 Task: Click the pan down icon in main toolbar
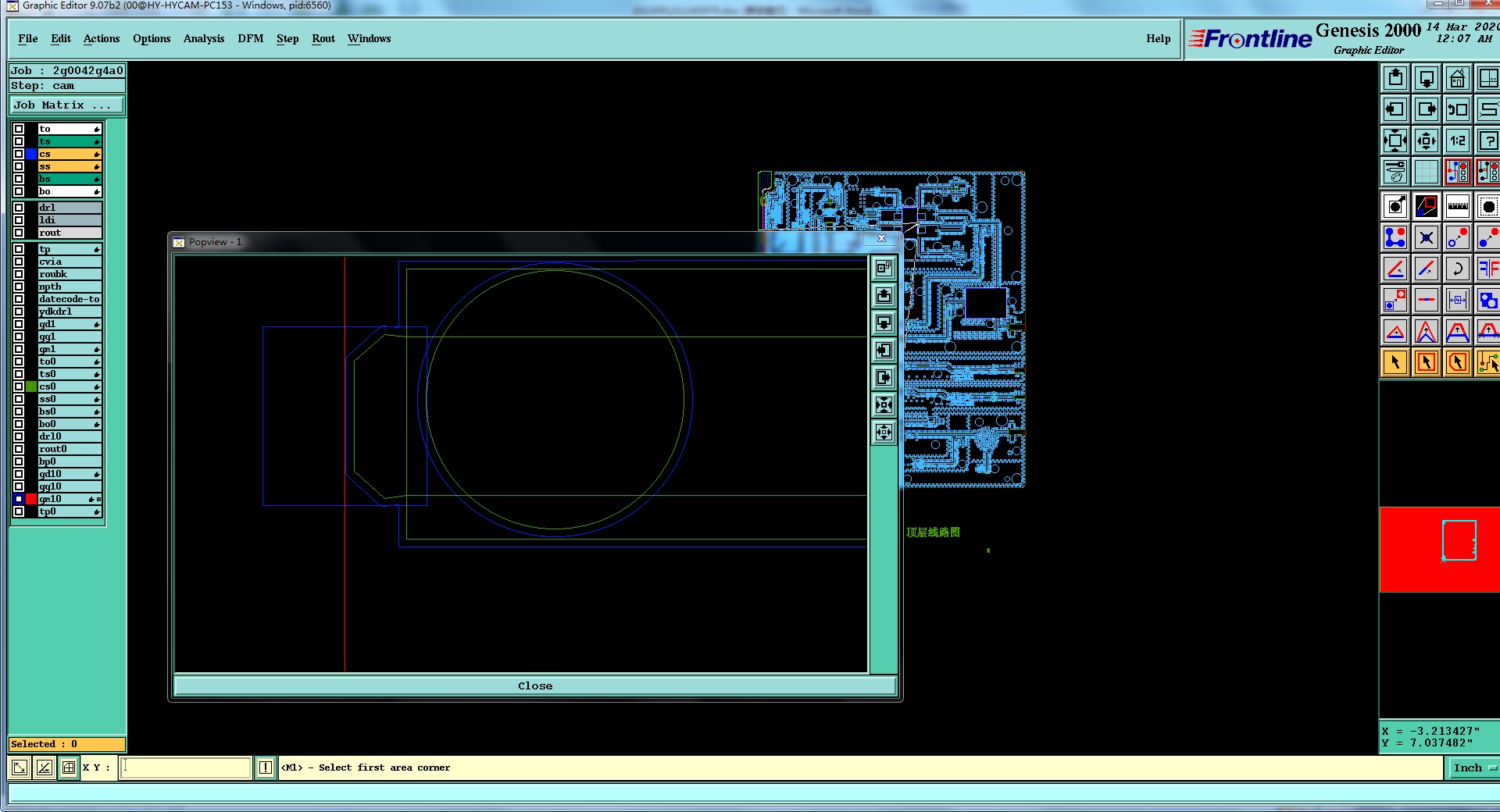(x=1427, y=78)
